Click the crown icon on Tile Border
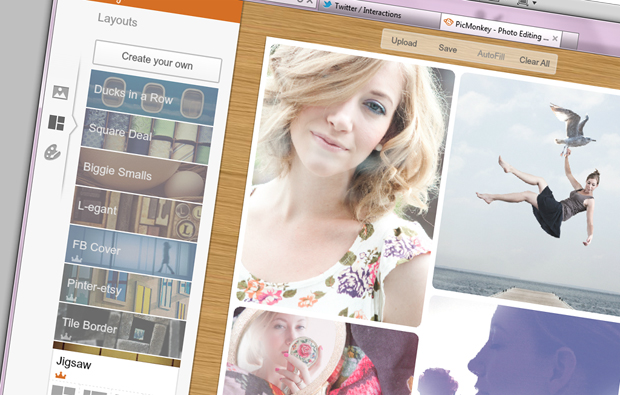 pyautogui.click(x=66, y=336)
